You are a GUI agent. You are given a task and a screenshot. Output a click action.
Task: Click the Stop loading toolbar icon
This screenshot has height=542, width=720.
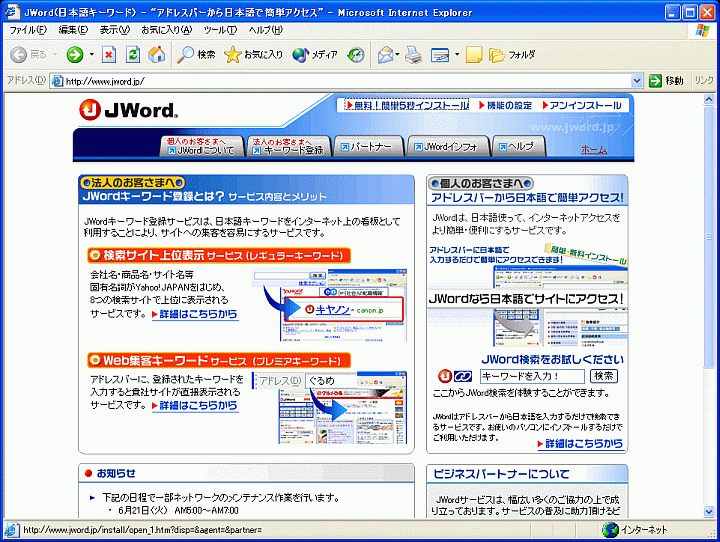[x=110, y=55]
